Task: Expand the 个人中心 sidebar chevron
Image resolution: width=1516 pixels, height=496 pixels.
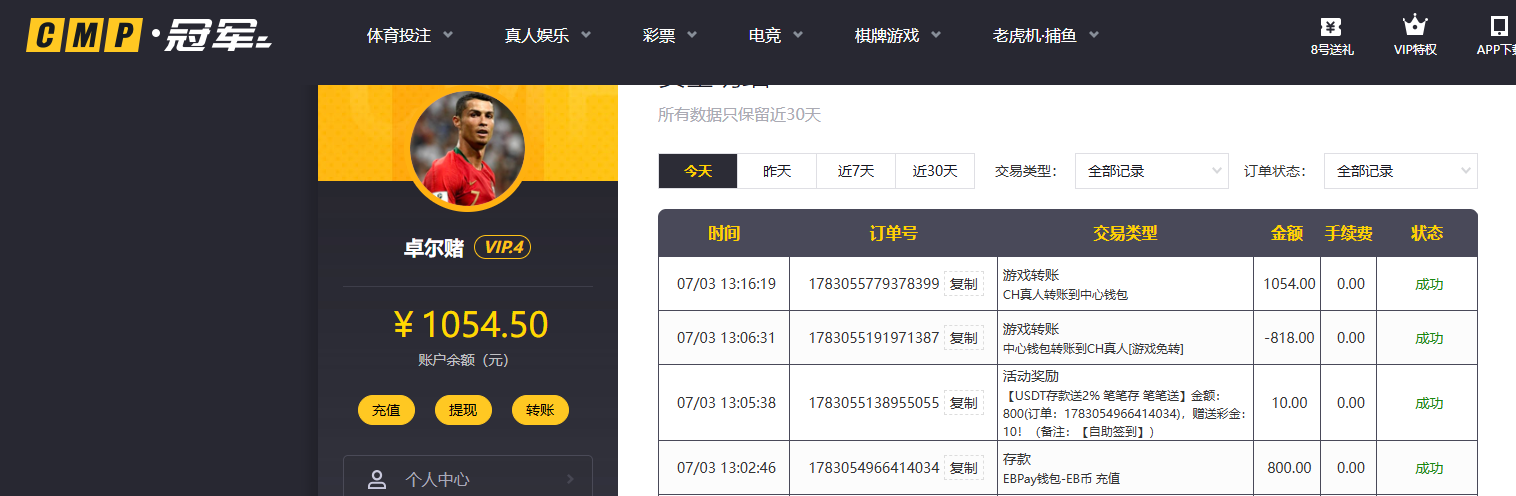Action: [x=569, y=479]
